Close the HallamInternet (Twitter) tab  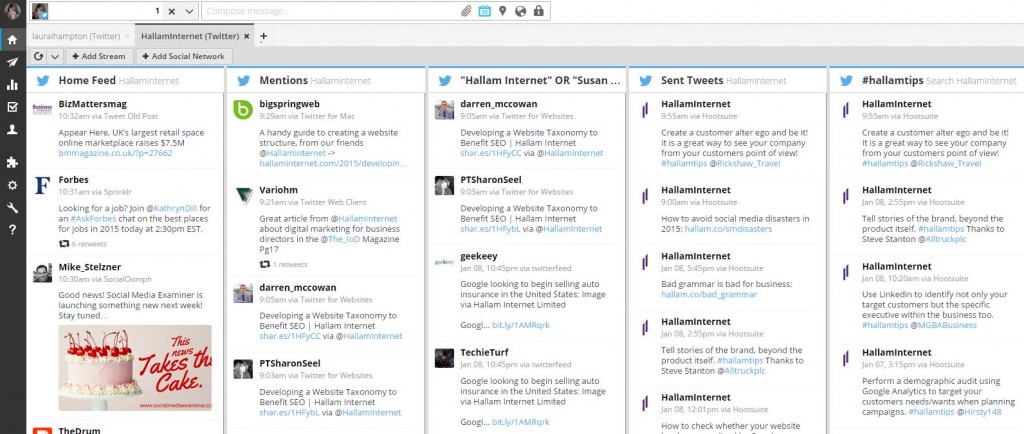point(247,37)
